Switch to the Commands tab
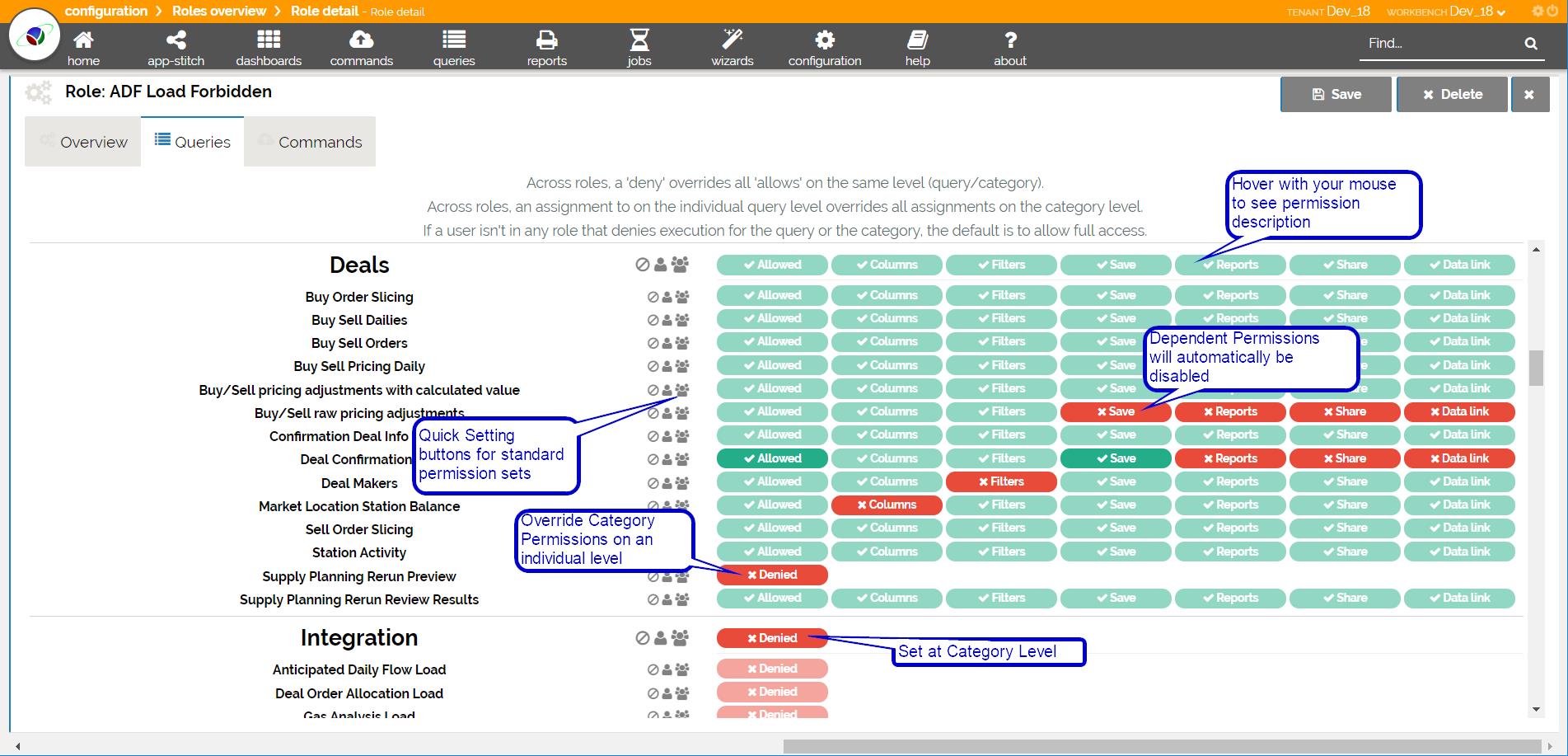Screen dimensions: 1568x756 click(310, 142)
